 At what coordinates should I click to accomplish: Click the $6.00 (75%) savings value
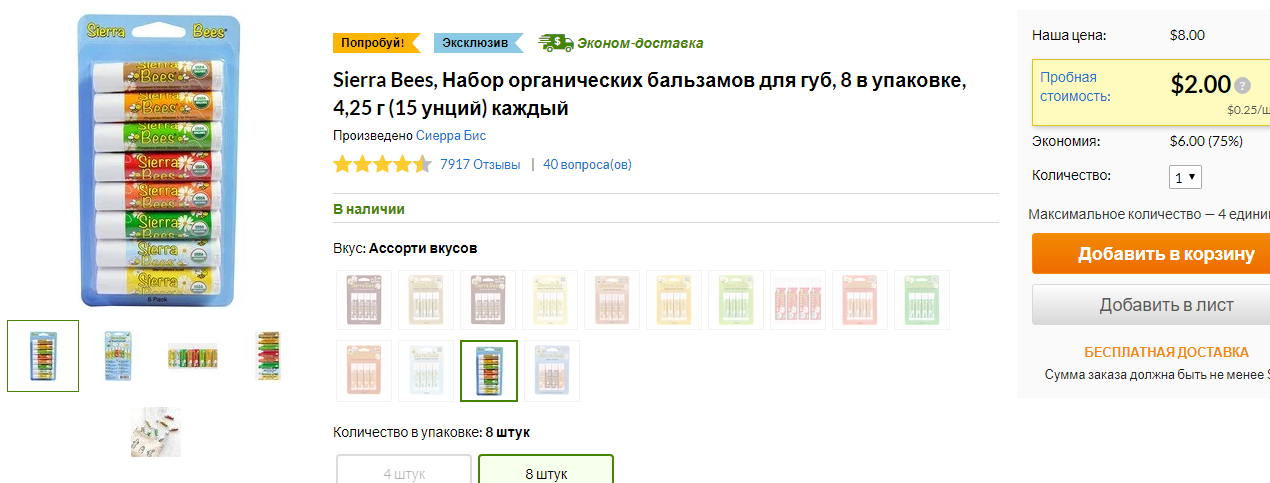[1205, 141]
